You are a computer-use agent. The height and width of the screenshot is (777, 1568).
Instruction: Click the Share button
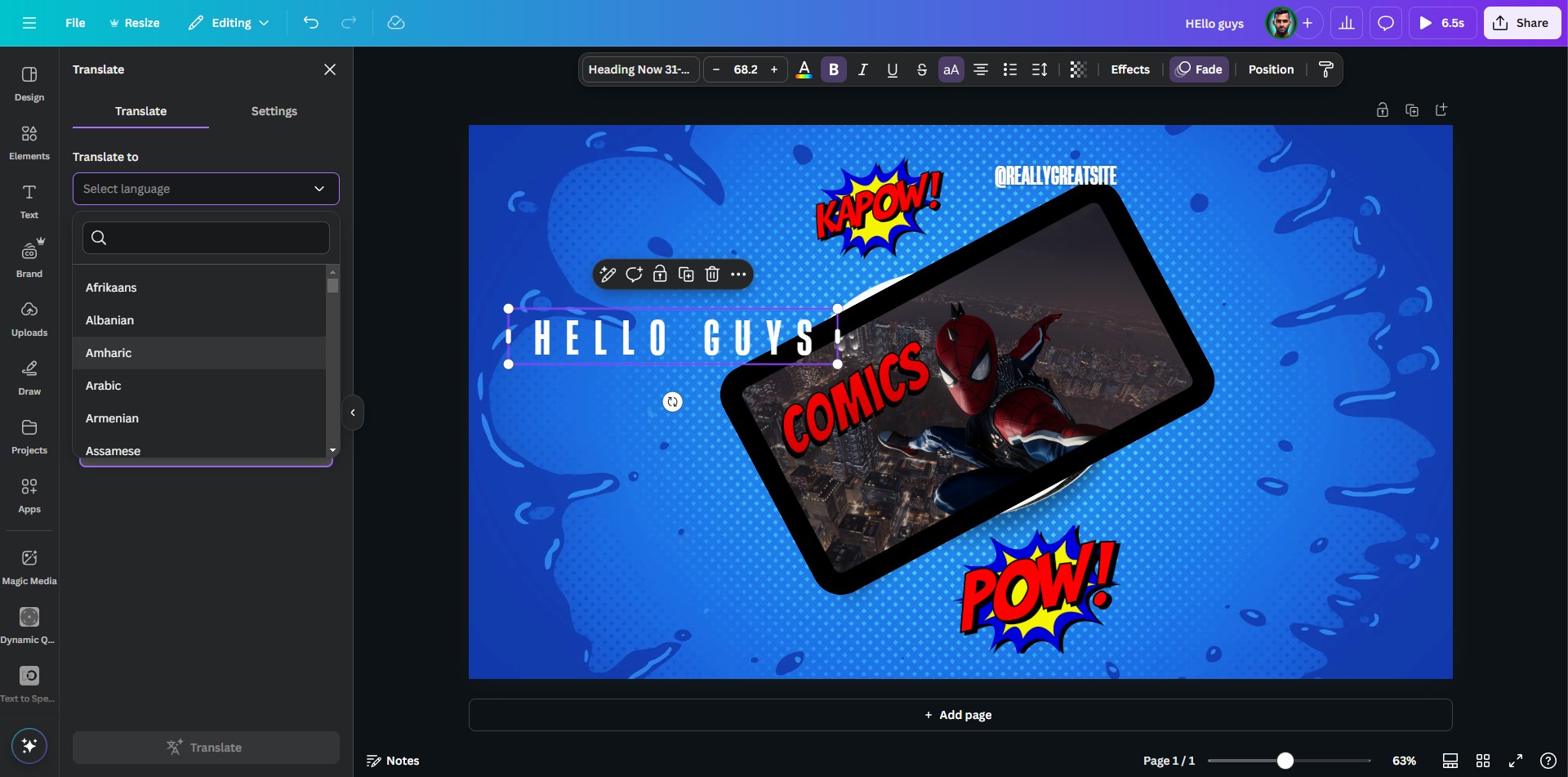1521,23
